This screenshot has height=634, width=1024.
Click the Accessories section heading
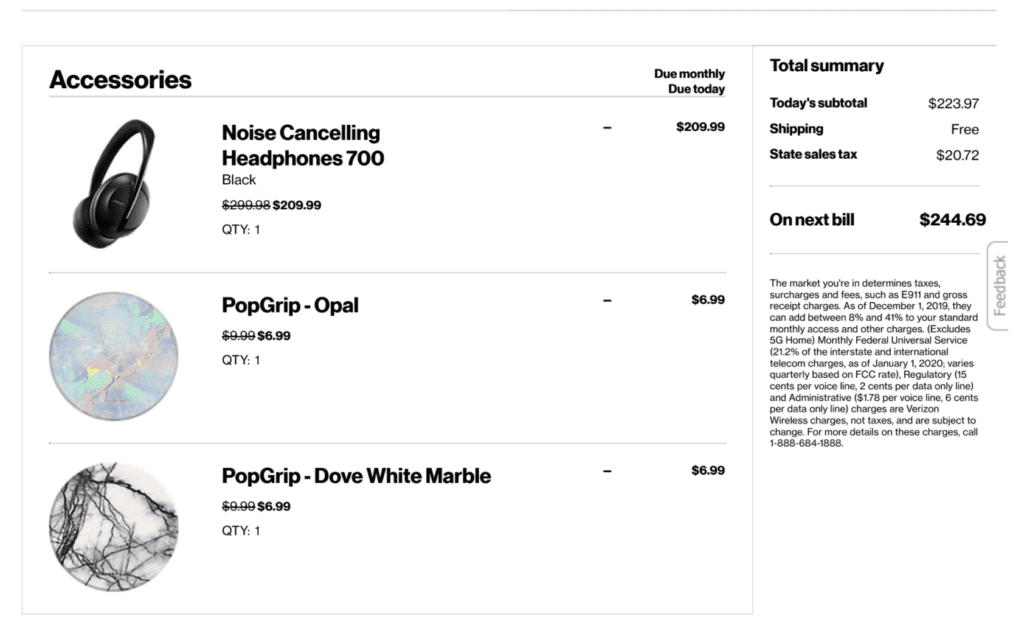(120, 80)
